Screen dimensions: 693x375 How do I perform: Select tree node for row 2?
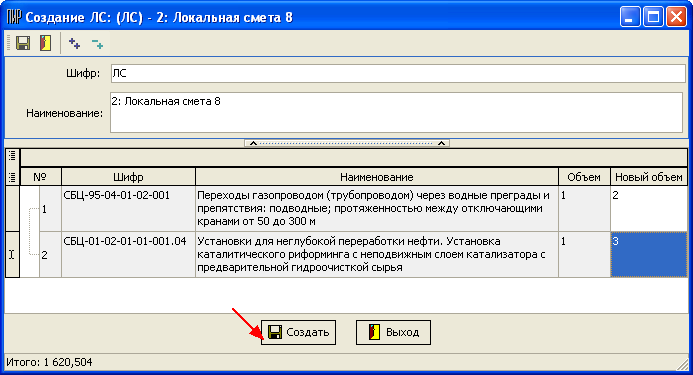44,255
